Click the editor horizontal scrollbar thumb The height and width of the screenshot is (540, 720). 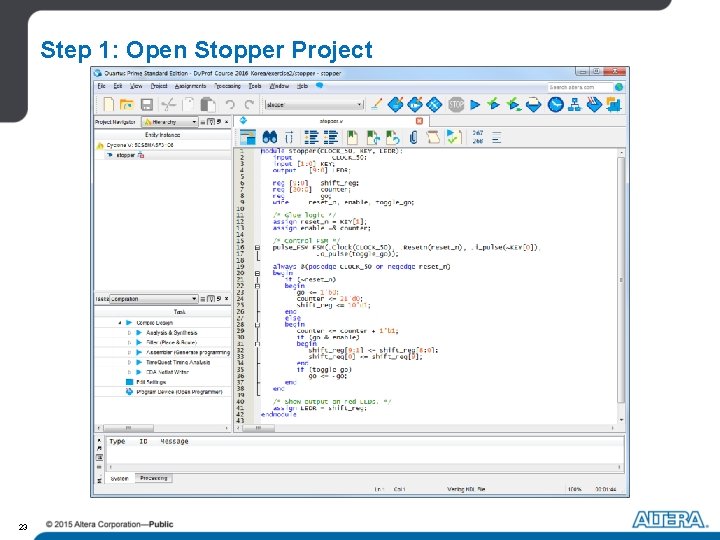[x=259, y=428]
